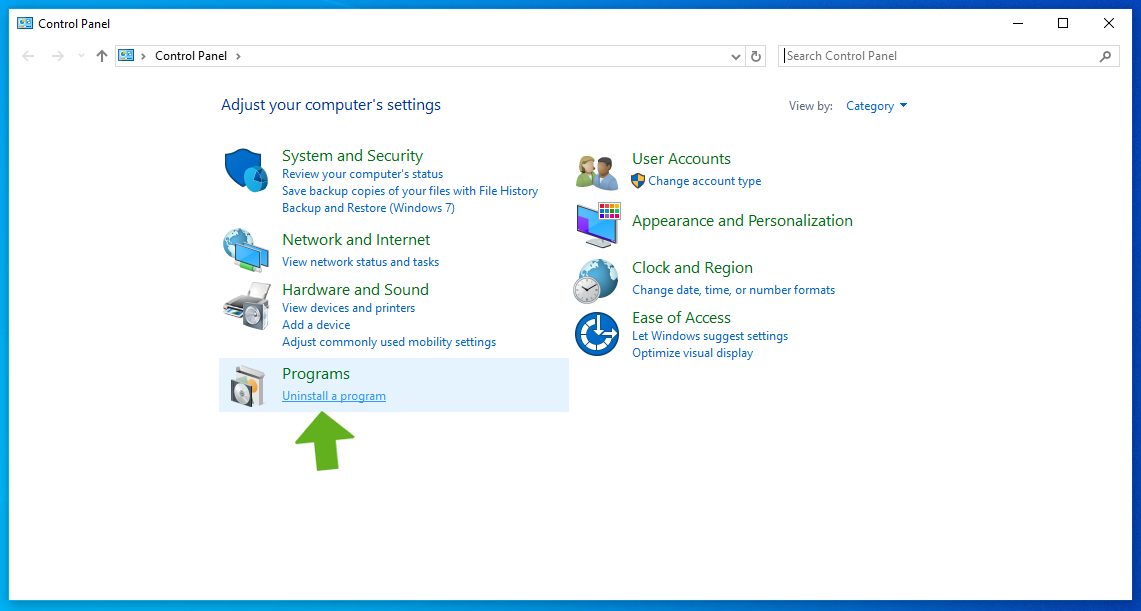Screen dimensions: 1141x611
Task: Click the Up arrow navigation button
Action: [101, 56]
